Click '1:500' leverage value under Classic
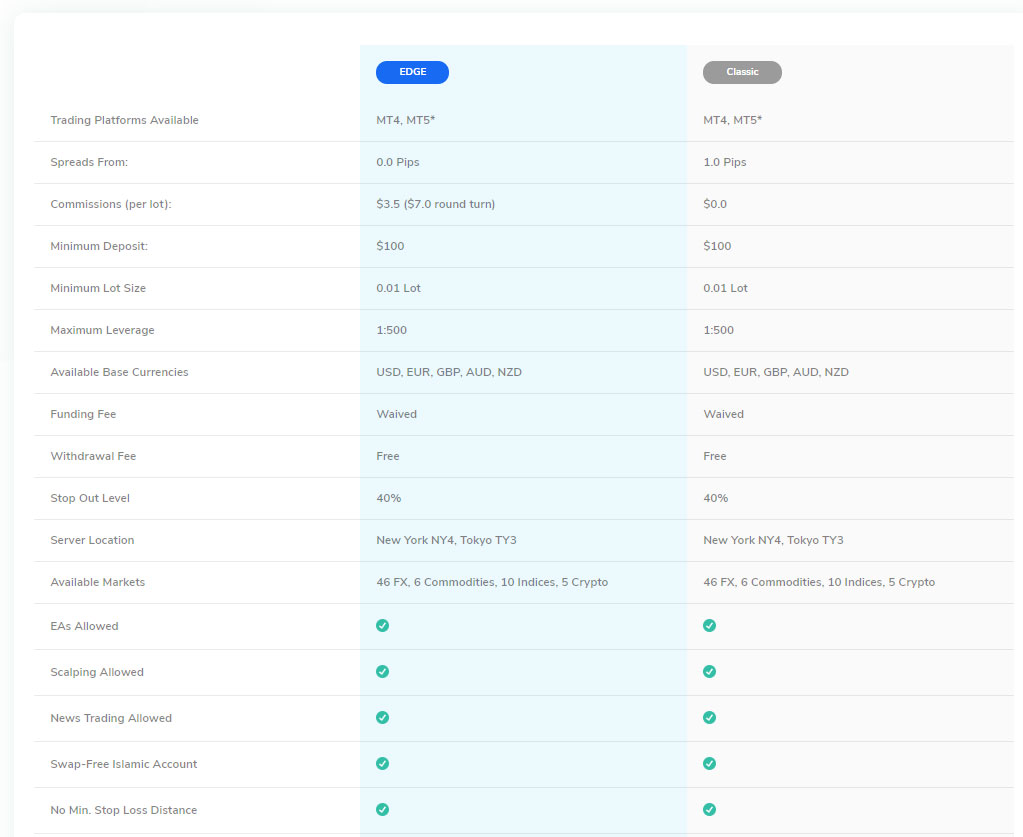 [x=718, y=330]
